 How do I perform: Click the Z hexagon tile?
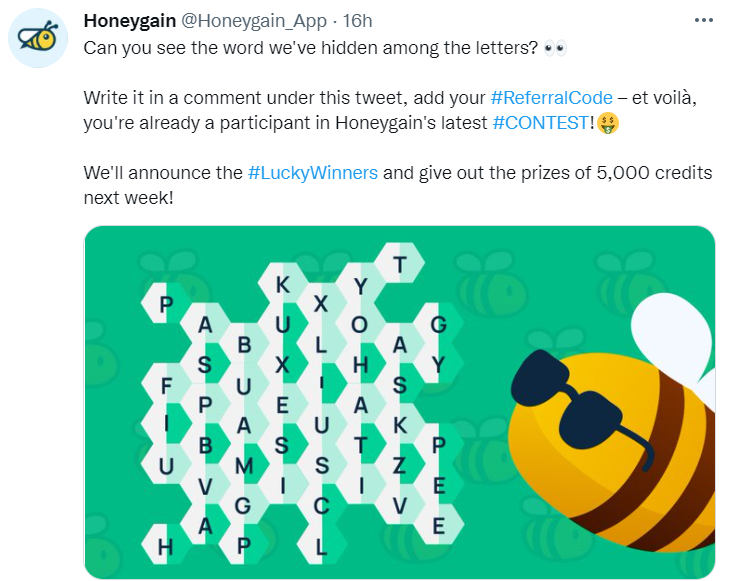pos(399,465)
